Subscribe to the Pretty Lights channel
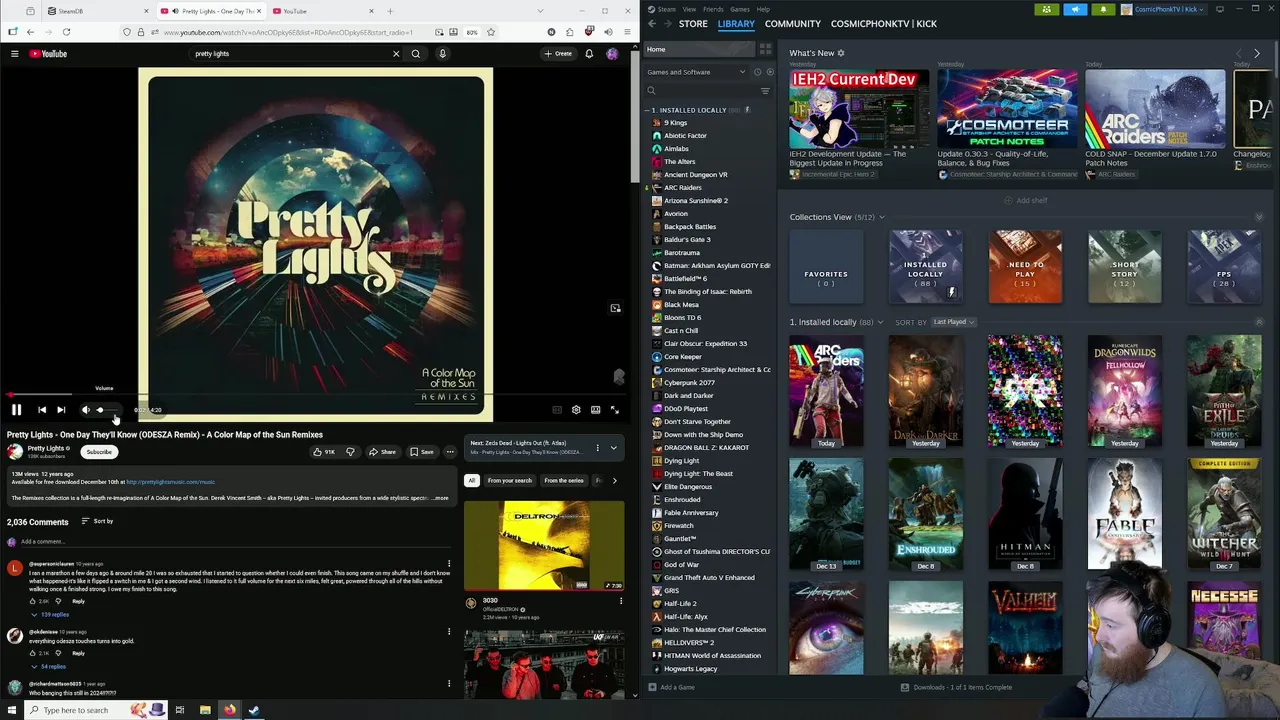Screen dimensions: 1280x720 tap(99, 452)
